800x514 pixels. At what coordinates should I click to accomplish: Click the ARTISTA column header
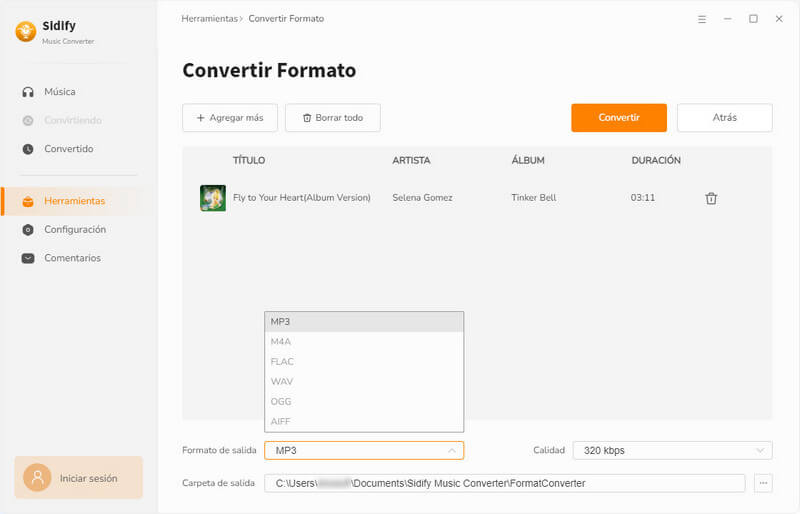(x=411, y=160)
